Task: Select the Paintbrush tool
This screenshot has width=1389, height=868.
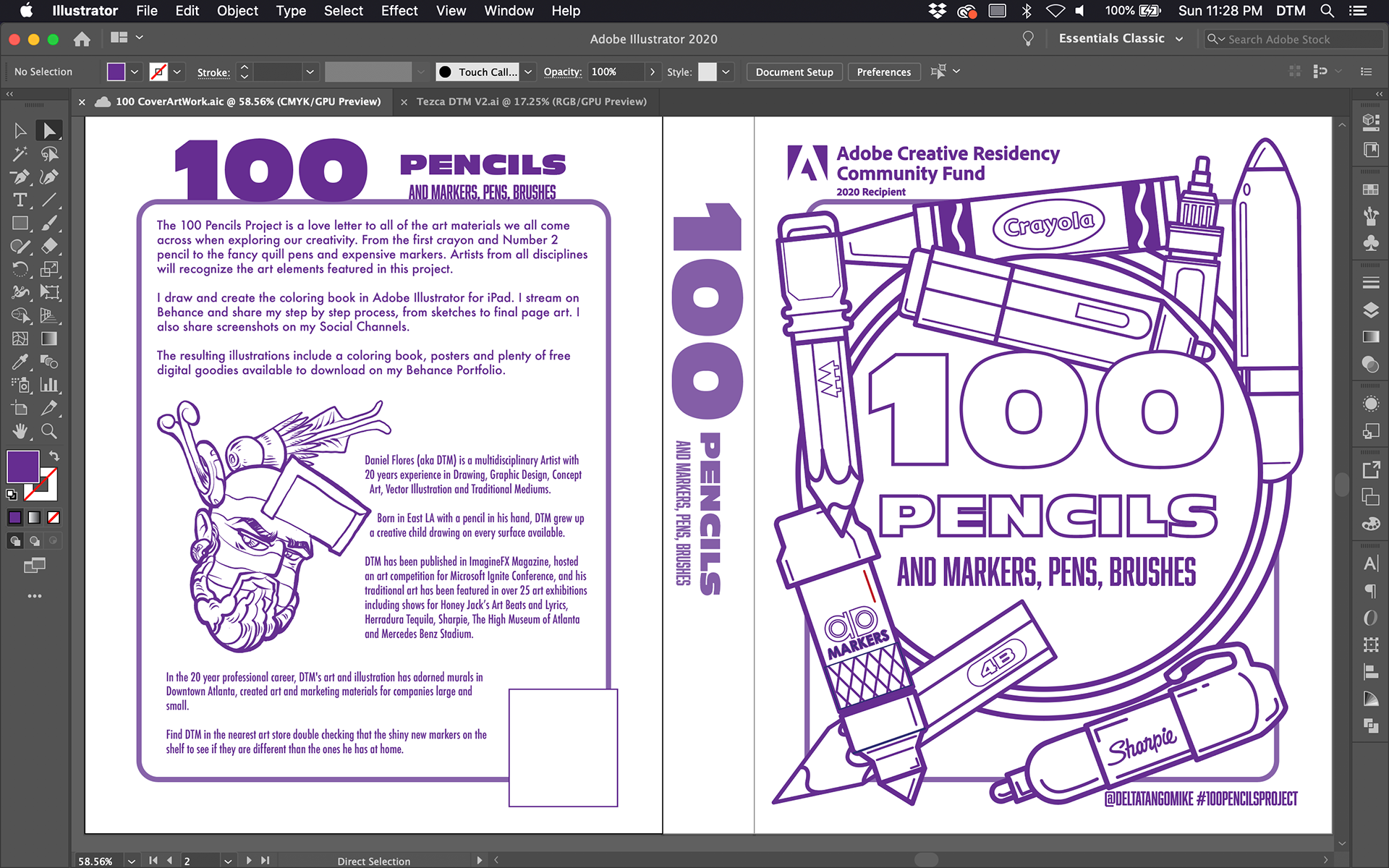Action: [48, 223]
